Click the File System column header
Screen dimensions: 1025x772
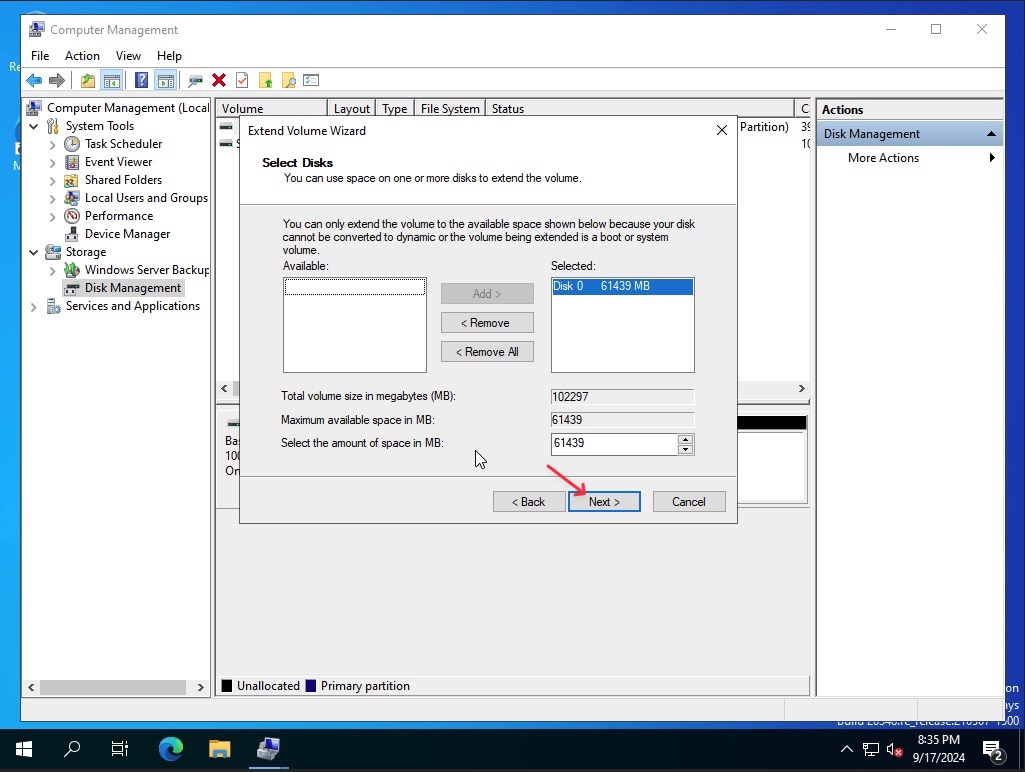[x=450, y=109]
